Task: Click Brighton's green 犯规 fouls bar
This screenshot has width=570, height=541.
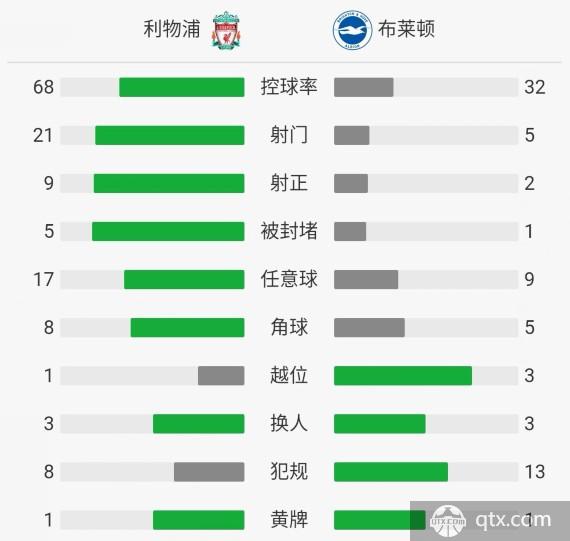Action: 391,472
